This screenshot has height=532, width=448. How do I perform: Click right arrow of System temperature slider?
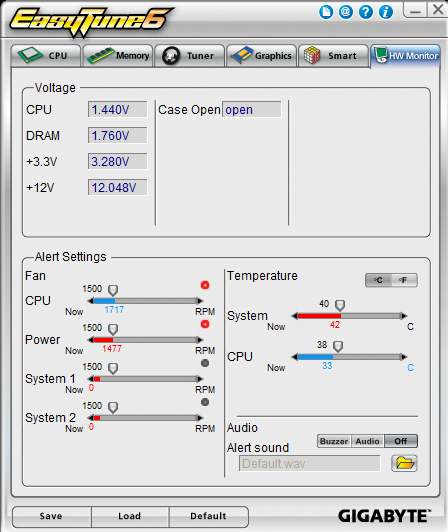click(404, 316)
